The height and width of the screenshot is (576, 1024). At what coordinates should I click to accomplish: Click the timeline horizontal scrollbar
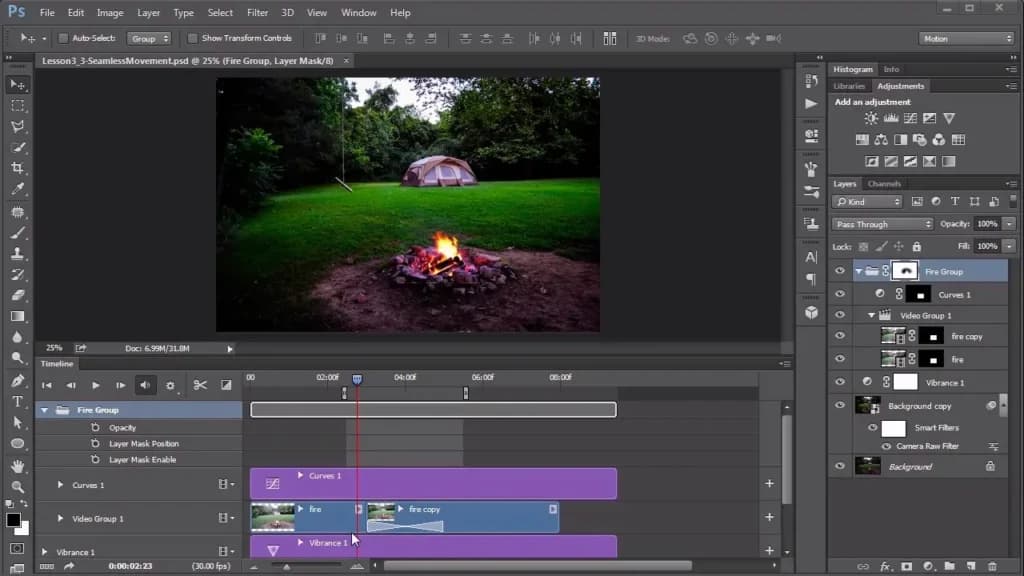538,566
